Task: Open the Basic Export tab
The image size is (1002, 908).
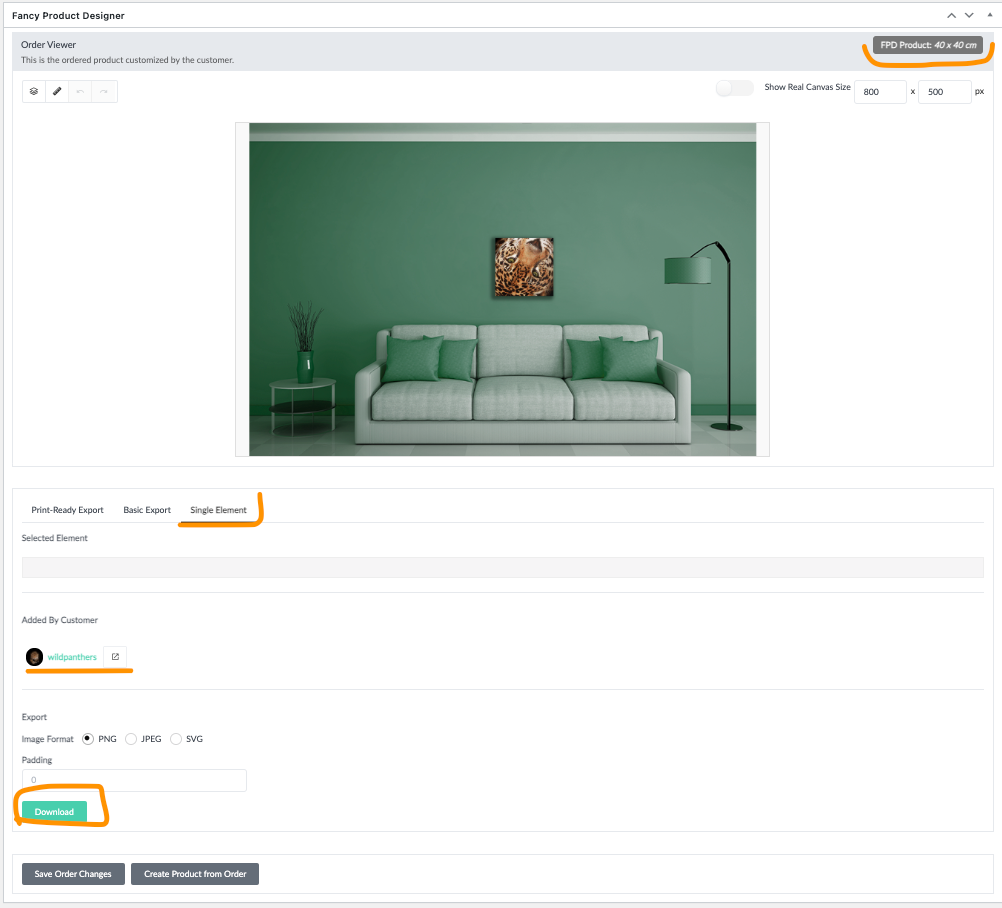Action: point(146,510)
